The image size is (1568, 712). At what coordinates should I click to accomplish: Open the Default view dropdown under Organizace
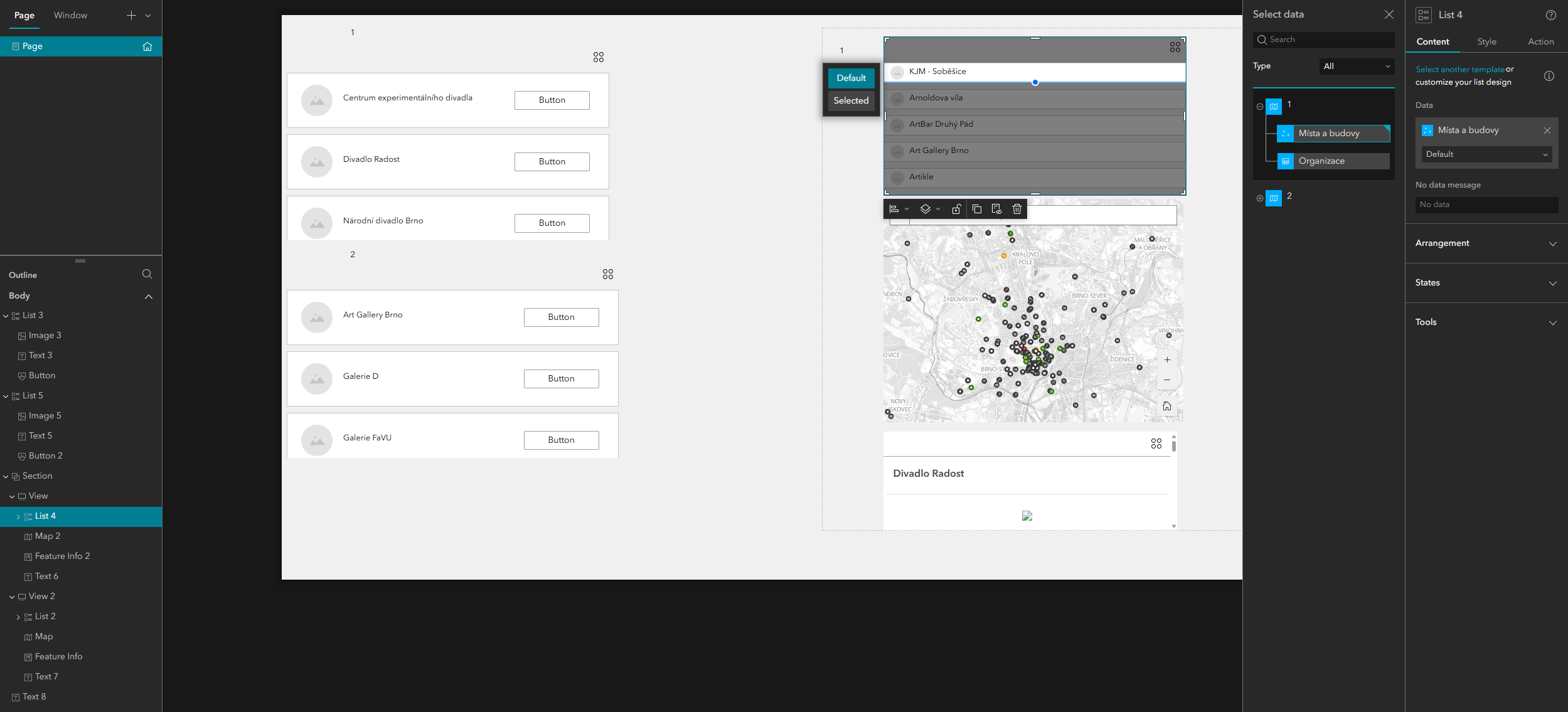pyautogui.click(x=1486, y=154)
